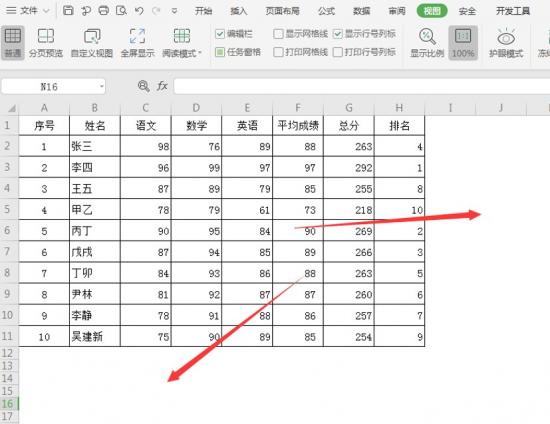The height and width of the screenshot is (424, 550).
Task: Enable 阅读模式 reading mode
Action: point(181,42)
